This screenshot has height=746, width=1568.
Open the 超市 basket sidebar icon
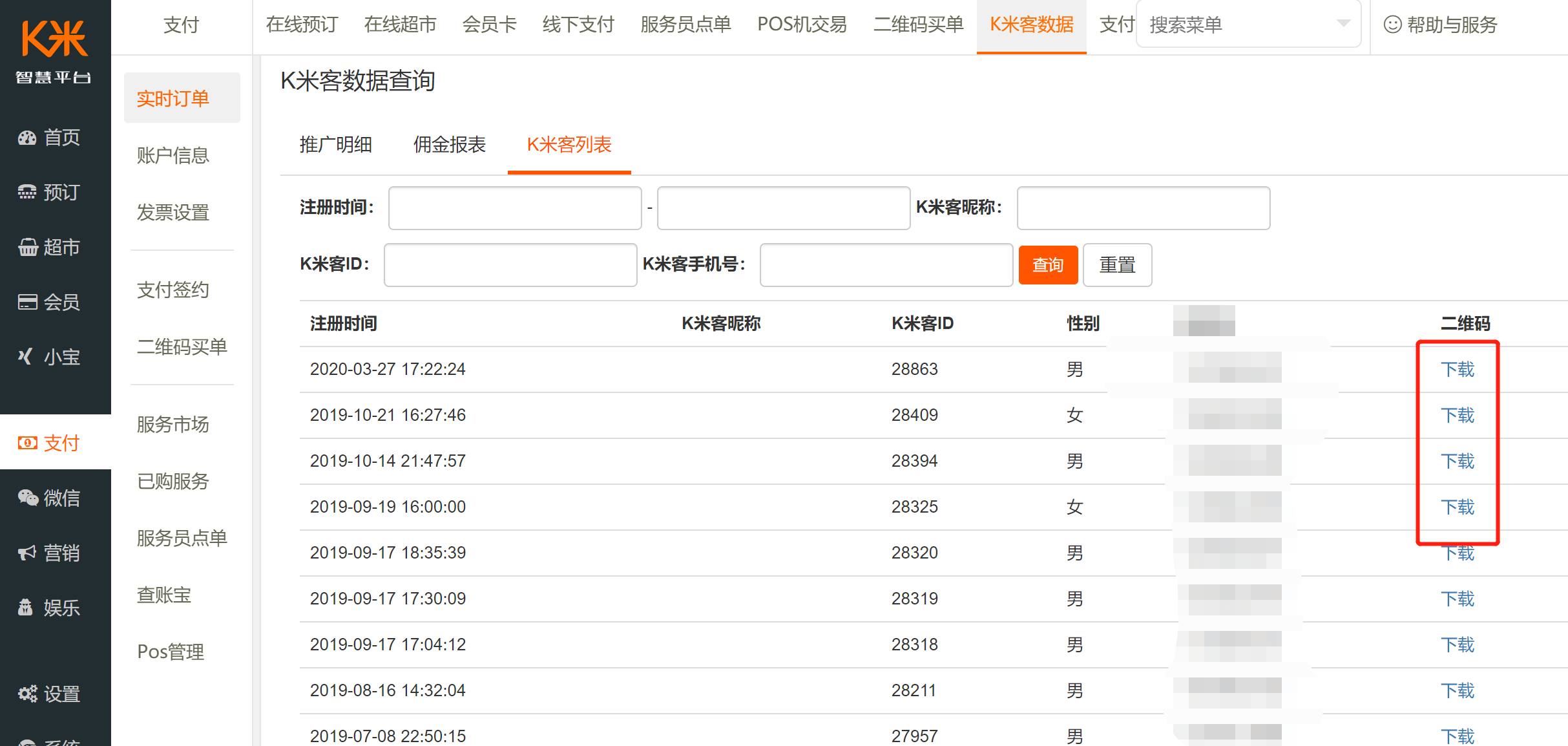coord(28,248)
